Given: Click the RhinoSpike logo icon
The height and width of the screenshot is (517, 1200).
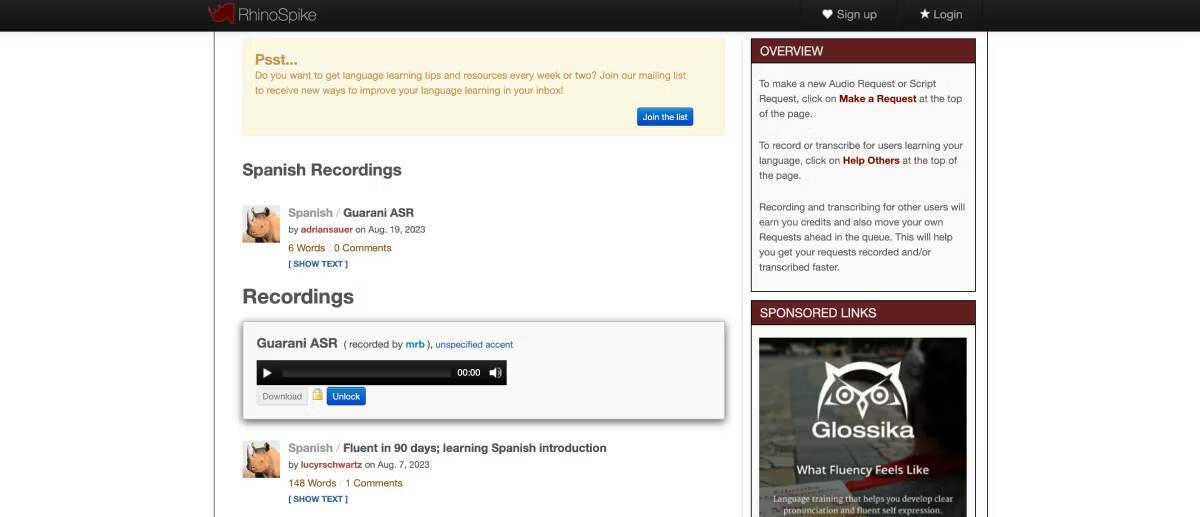Looking at the screenshot, I should click(x=220, y=14).
